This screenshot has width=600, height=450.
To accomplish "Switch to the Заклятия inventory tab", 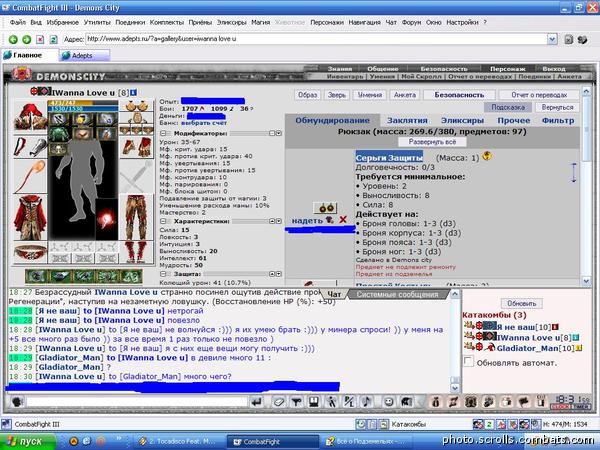I will 407,121.
